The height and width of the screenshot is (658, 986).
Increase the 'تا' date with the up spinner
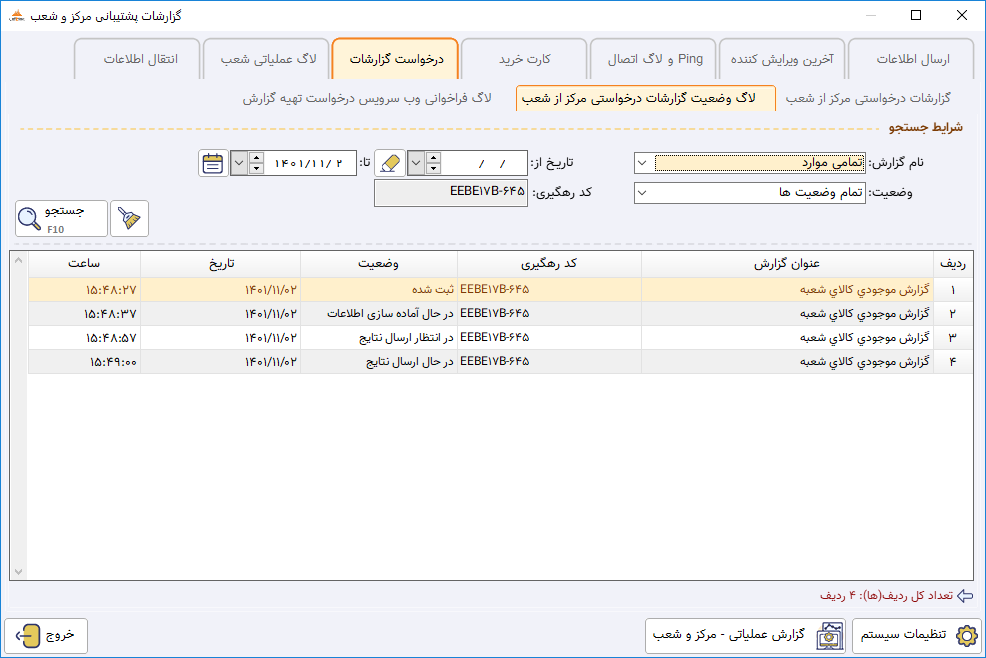point(256,157)
